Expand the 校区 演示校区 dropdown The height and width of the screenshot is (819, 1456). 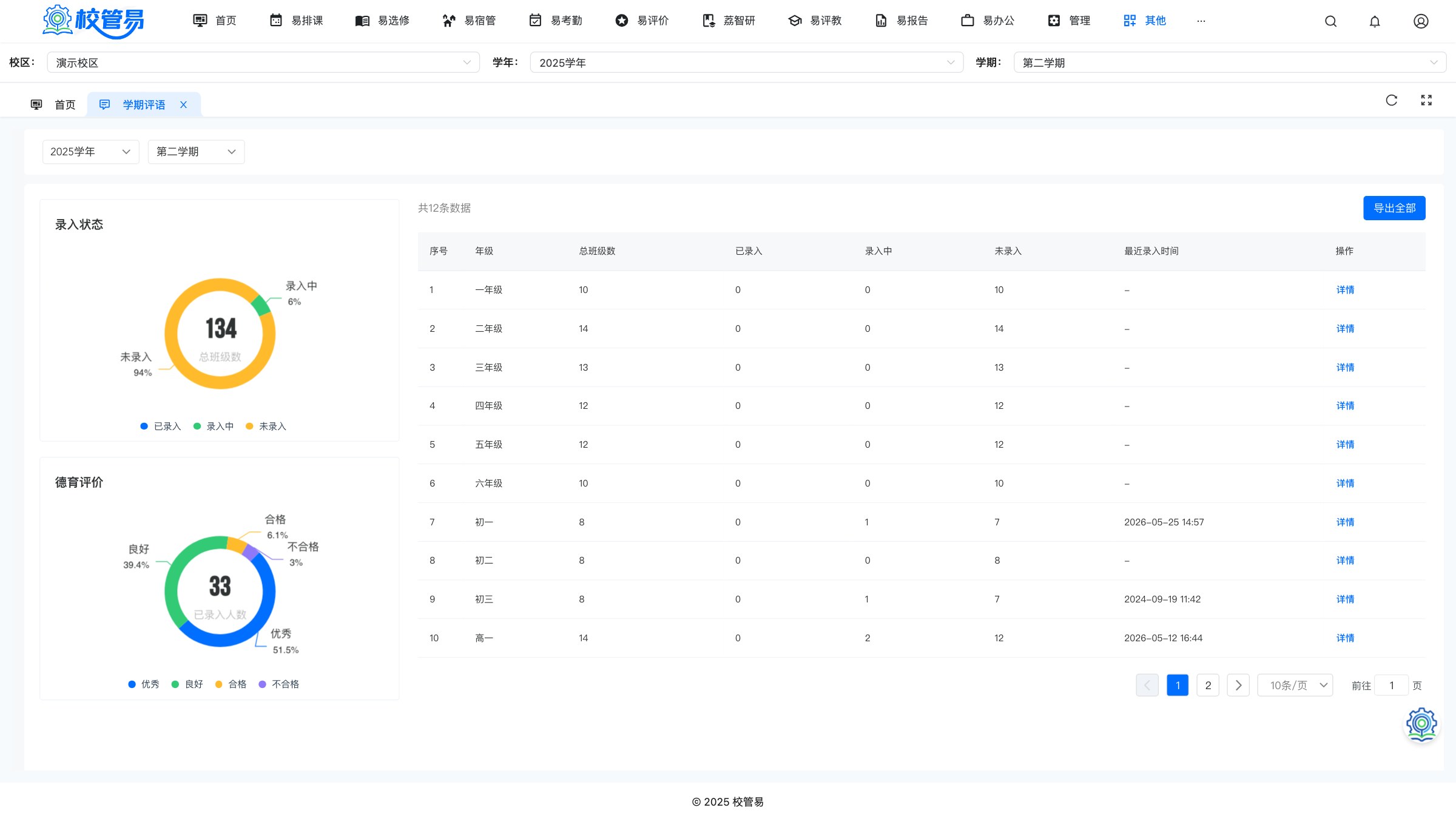[x=263, y=62]
